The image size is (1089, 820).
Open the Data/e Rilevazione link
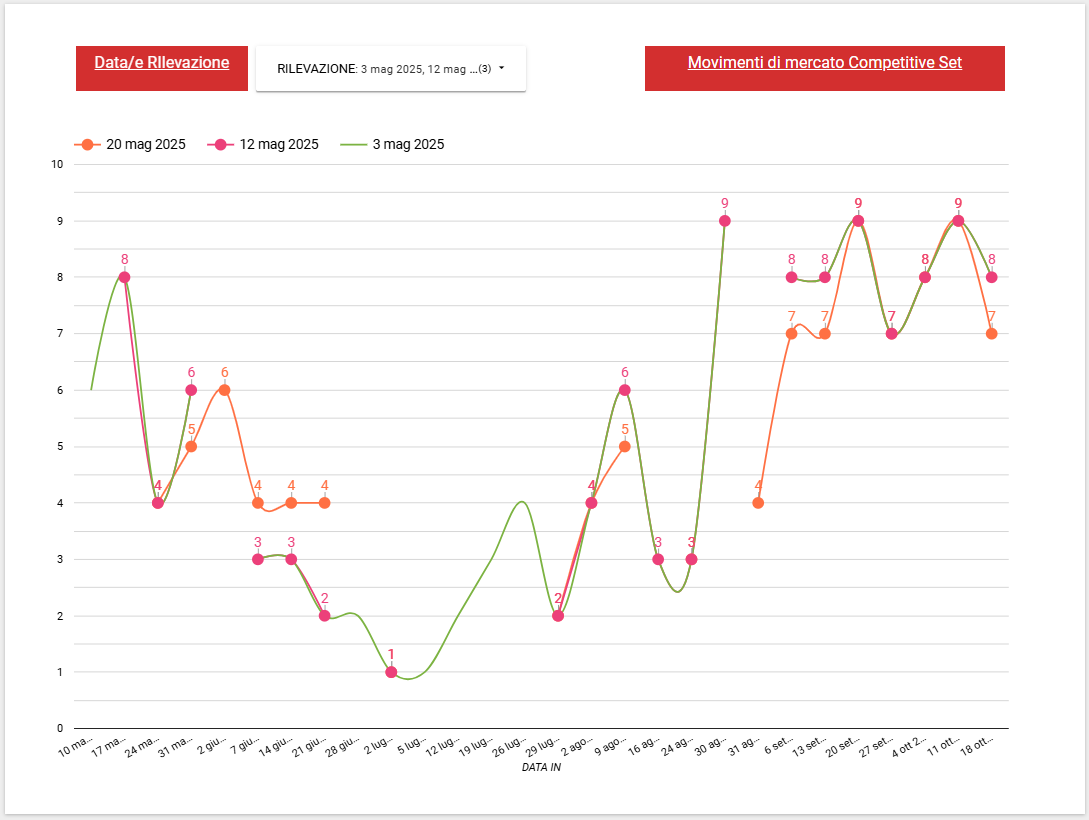[x=162, y=63]
